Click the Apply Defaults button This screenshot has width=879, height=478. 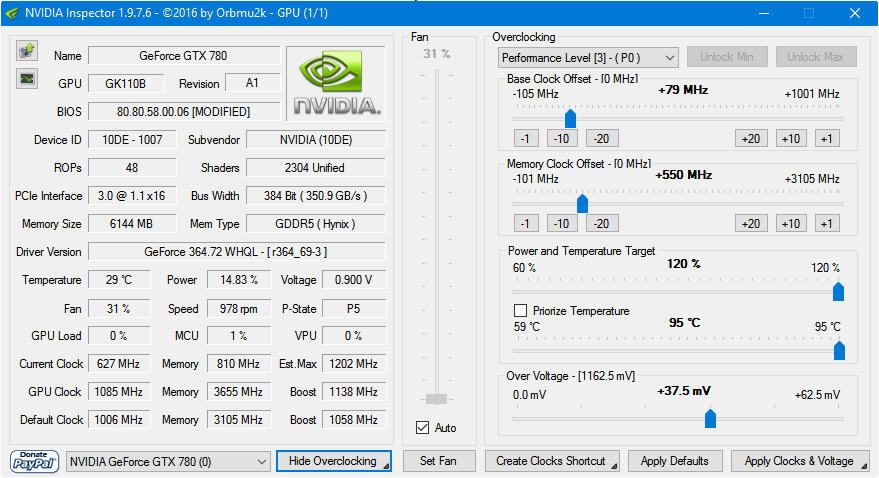tap(675, 461)
